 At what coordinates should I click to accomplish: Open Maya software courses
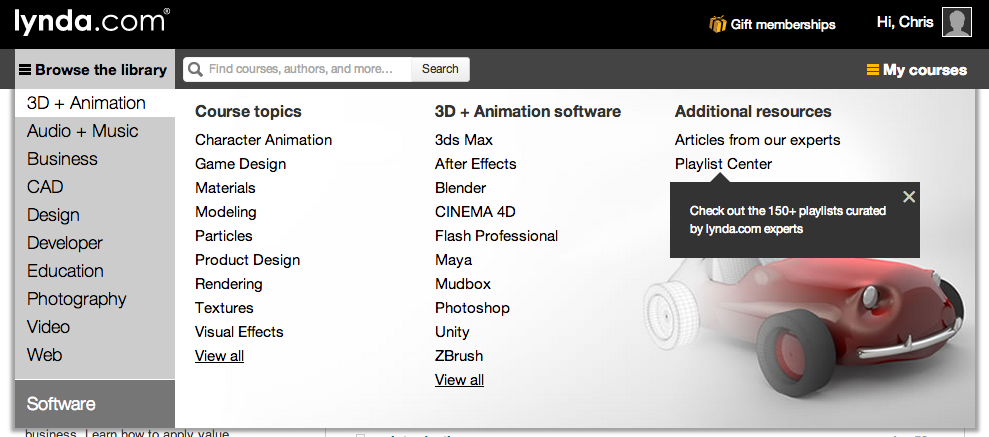click(454, 260)
